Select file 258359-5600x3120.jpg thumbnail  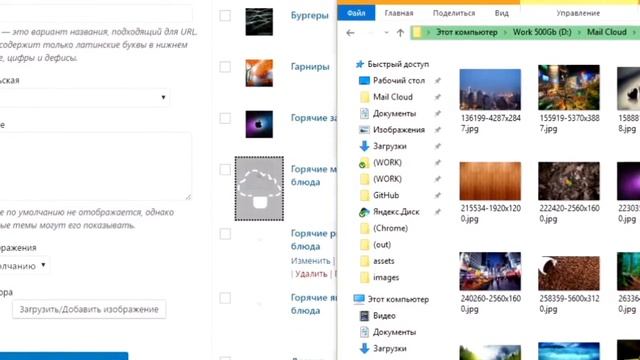click(x=569, y=273)
